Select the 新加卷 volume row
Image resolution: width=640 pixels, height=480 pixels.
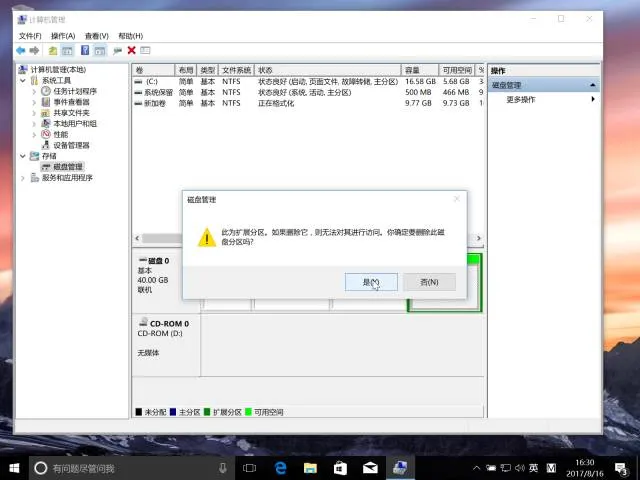(x=309, y=103)
